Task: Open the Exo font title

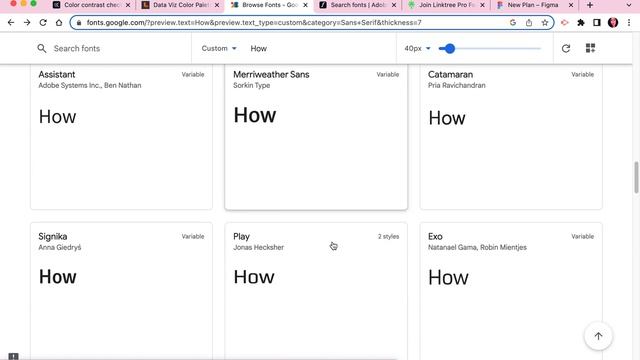Action: click(x=435, y=236)
